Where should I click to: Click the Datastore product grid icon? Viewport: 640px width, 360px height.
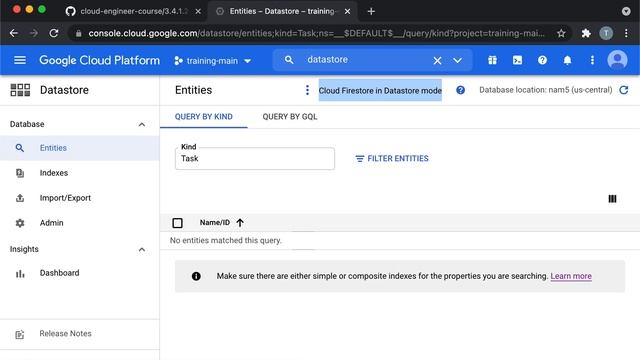20,90
